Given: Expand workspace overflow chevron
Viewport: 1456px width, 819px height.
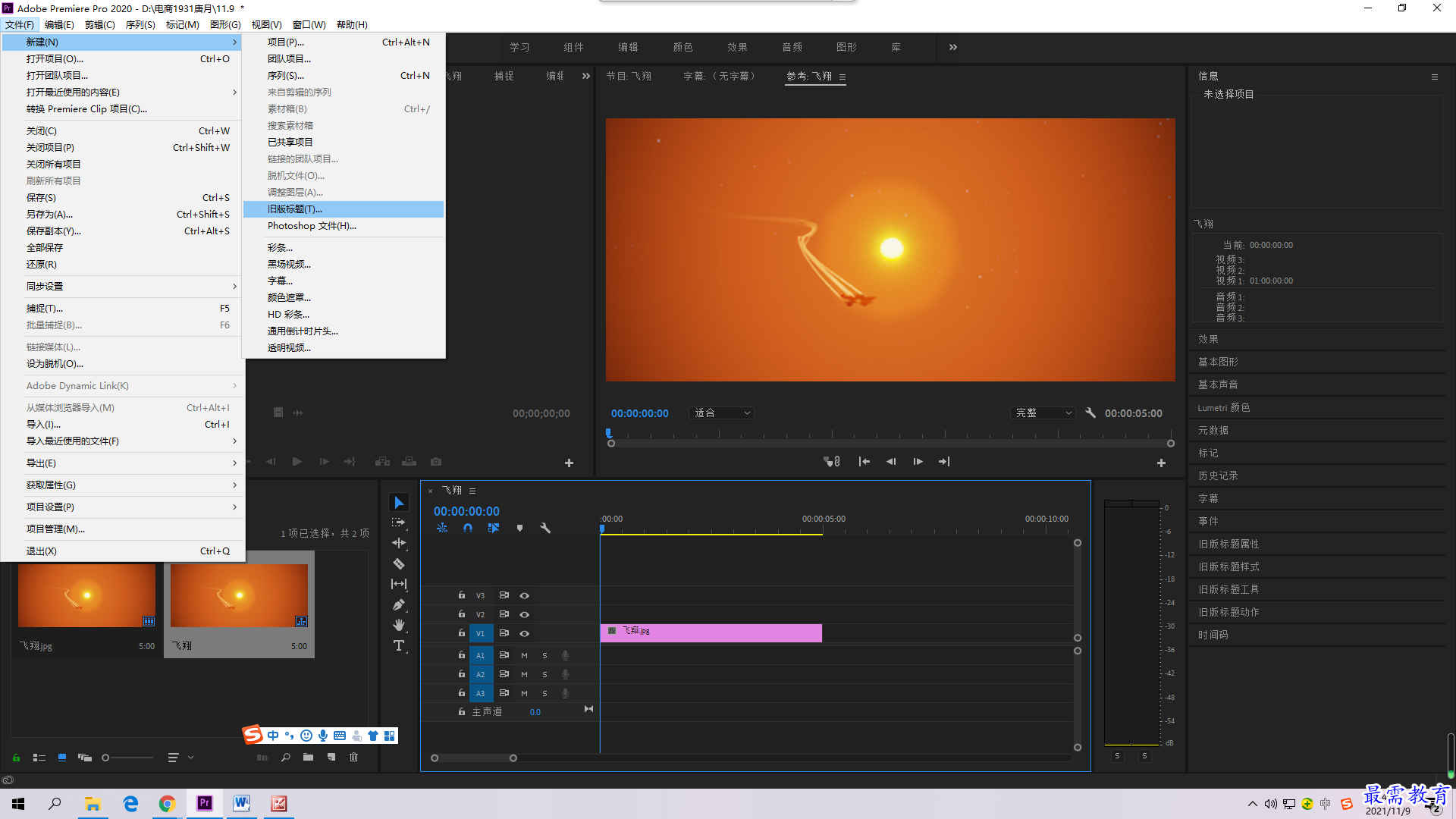Looking at the screenshot, I should pyautogui.click(x=953, y=47).
